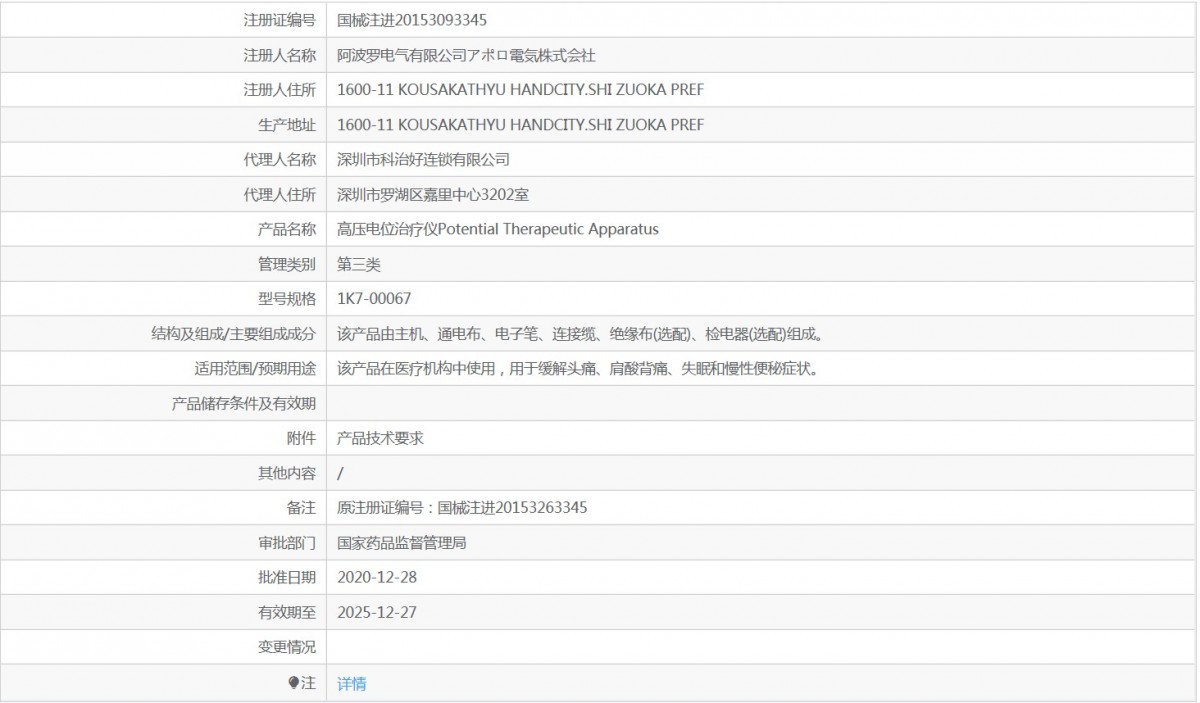The height and width of the screenshot is (703, 1200).
Task: Select agent name 深圳市科治好连锁有限公司
Action: click(424, 160)
